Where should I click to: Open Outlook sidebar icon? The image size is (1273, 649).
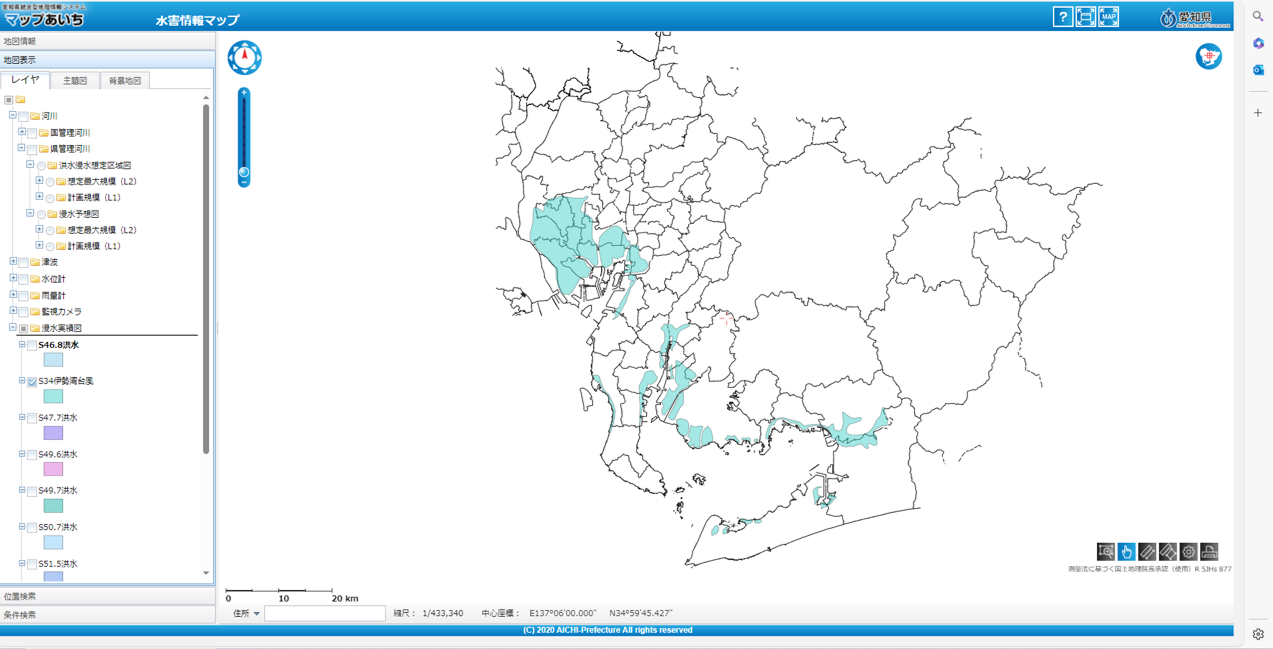(1258, 70)
